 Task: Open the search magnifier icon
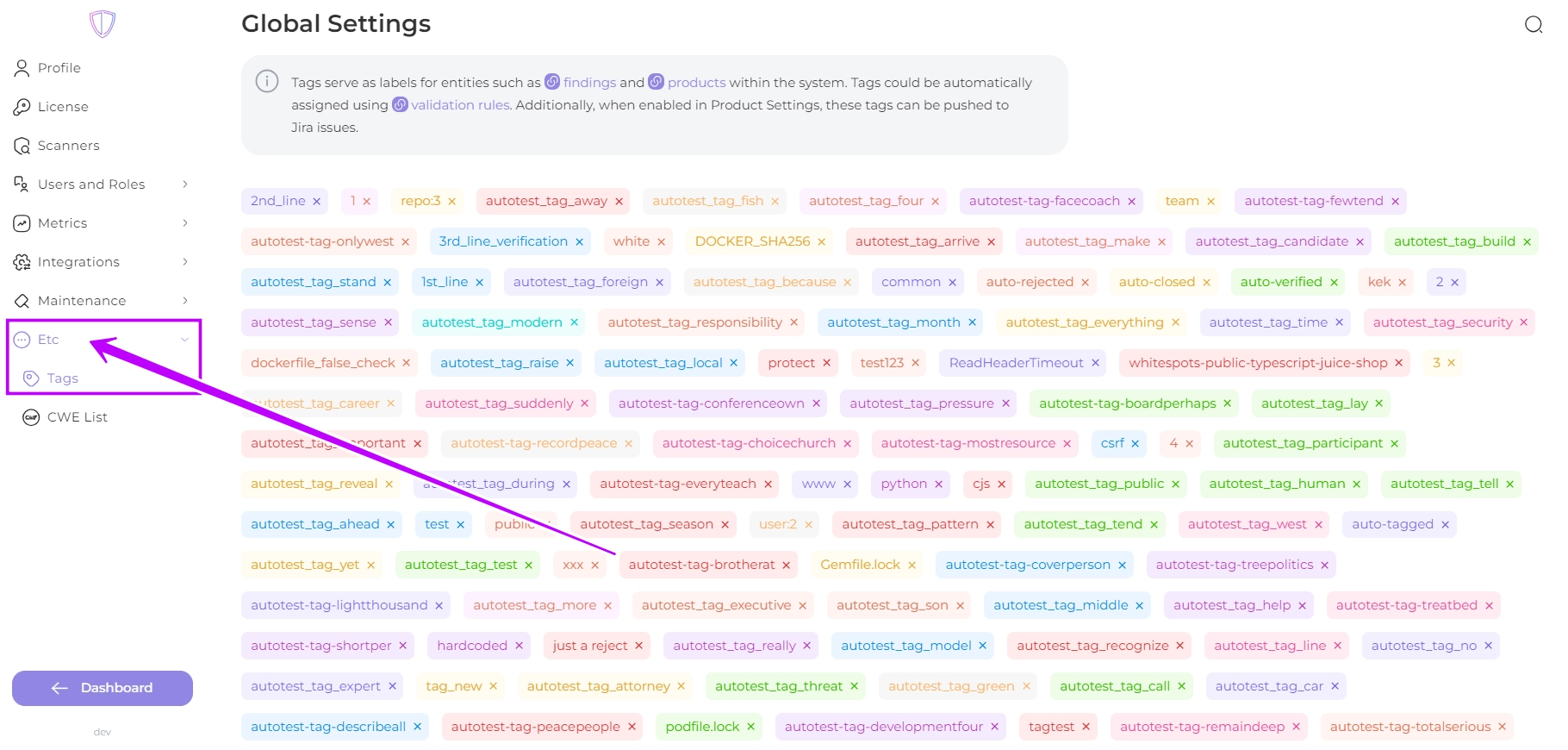pos(1533,24)
